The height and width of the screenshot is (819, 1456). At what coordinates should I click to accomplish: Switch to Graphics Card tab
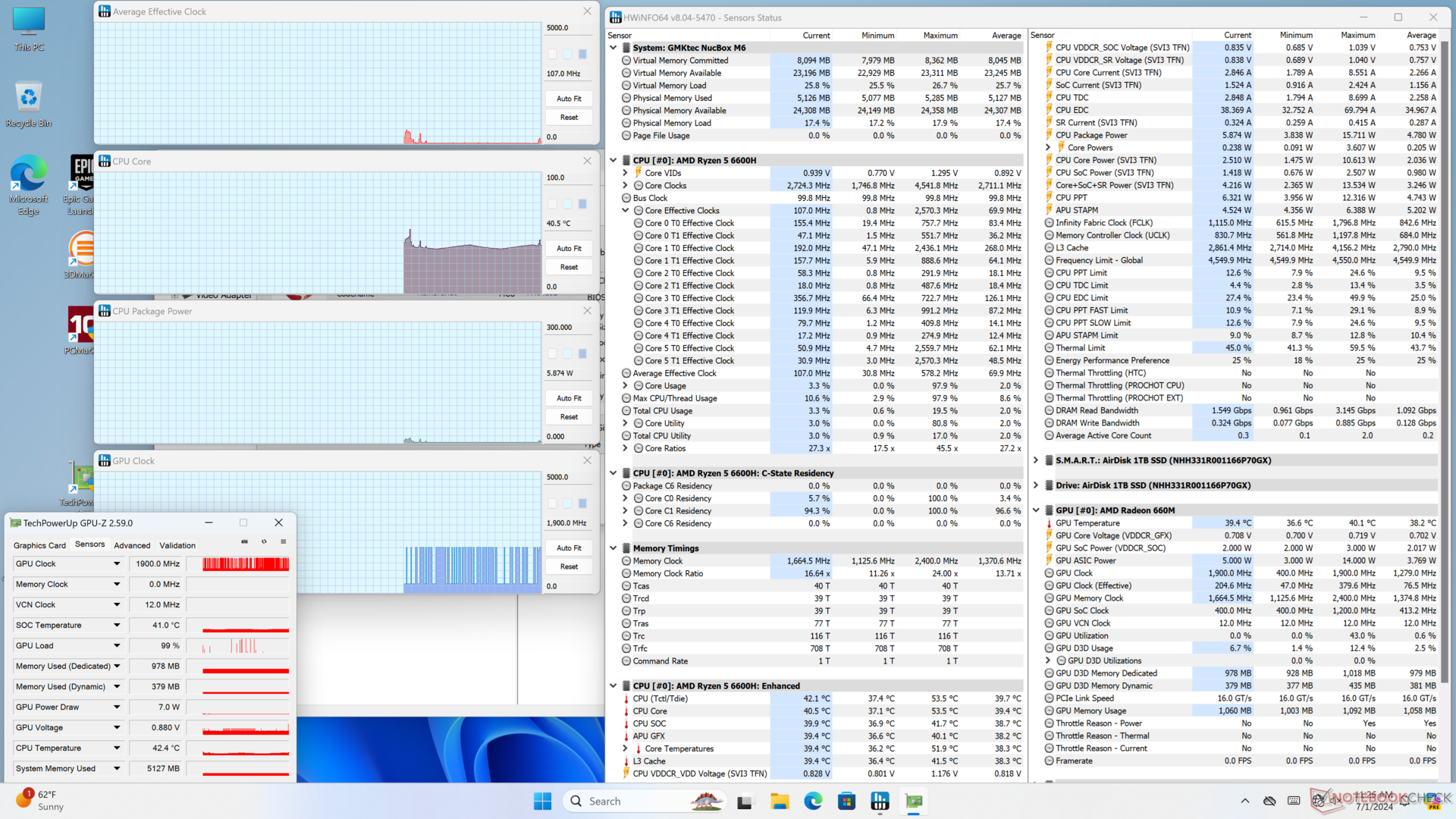click(39, 545)
